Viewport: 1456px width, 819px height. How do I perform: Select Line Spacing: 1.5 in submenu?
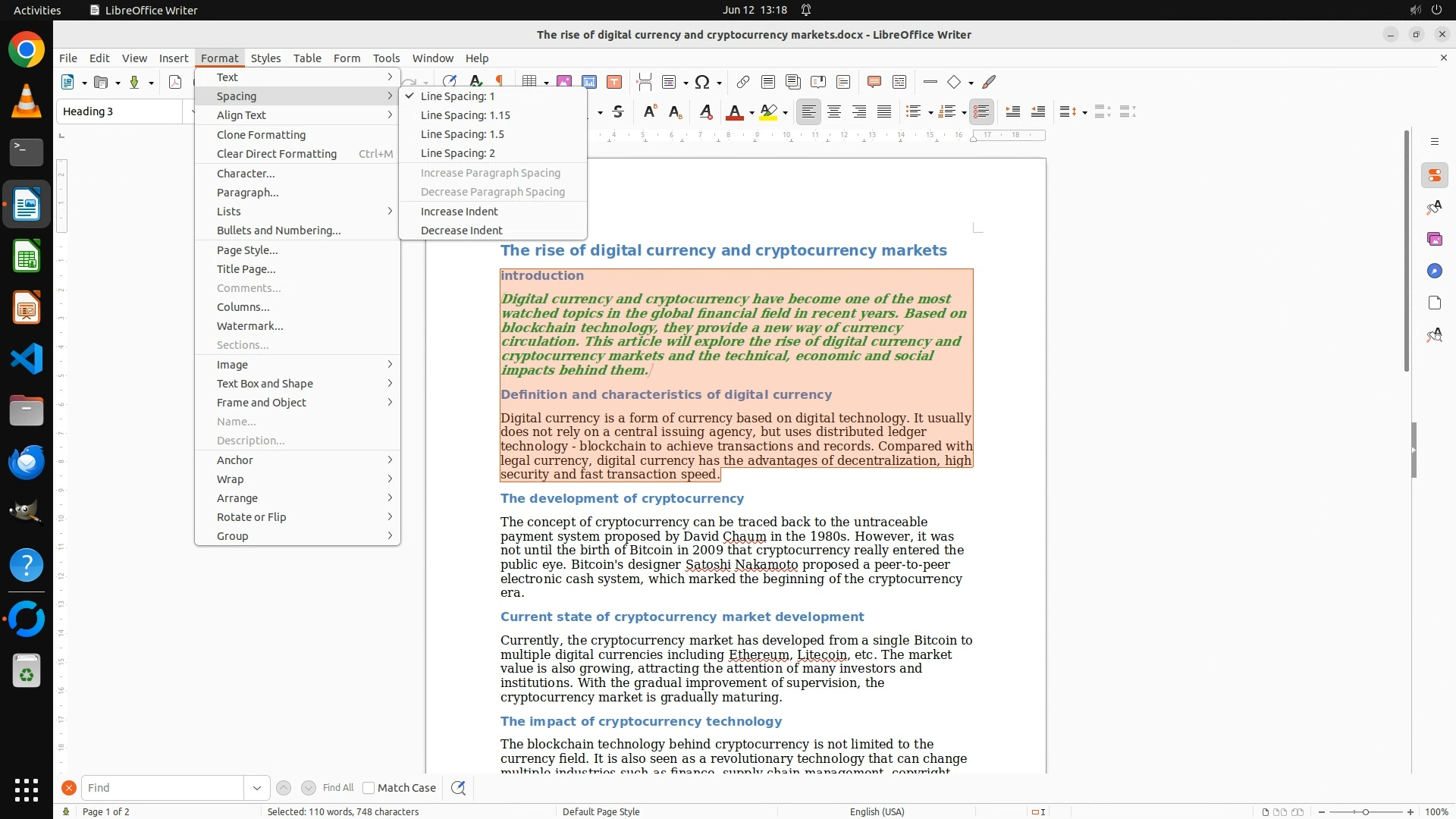pos(462,134)
